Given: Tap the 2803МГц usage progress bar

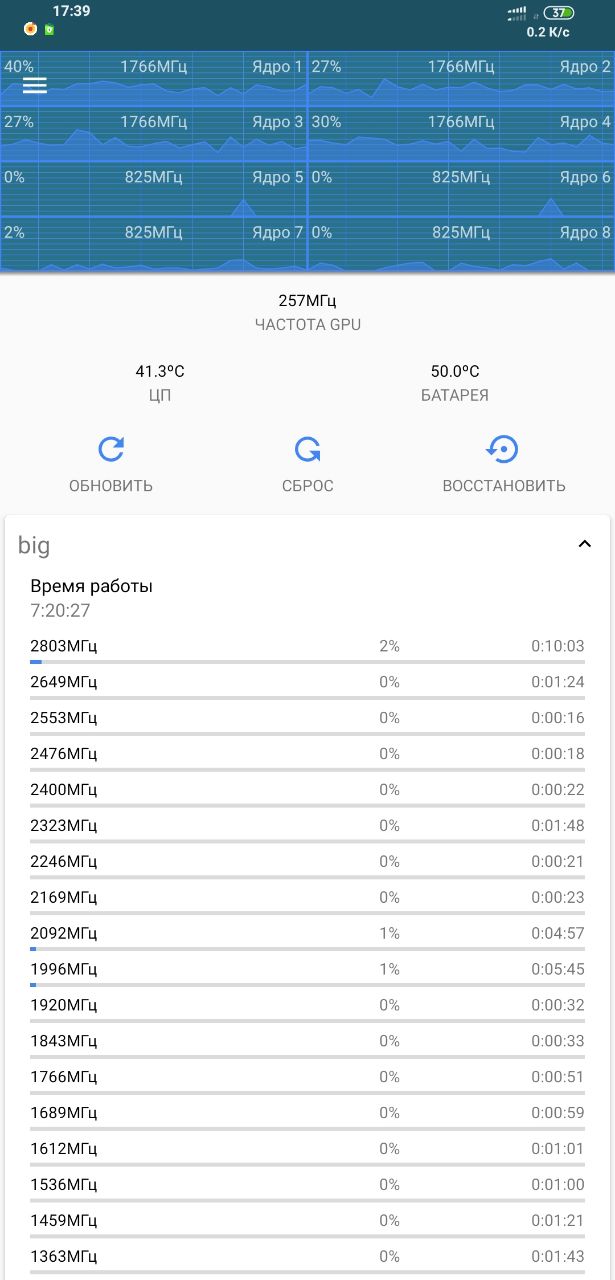Looking at the screenshot, I should (x=307, y=662).
